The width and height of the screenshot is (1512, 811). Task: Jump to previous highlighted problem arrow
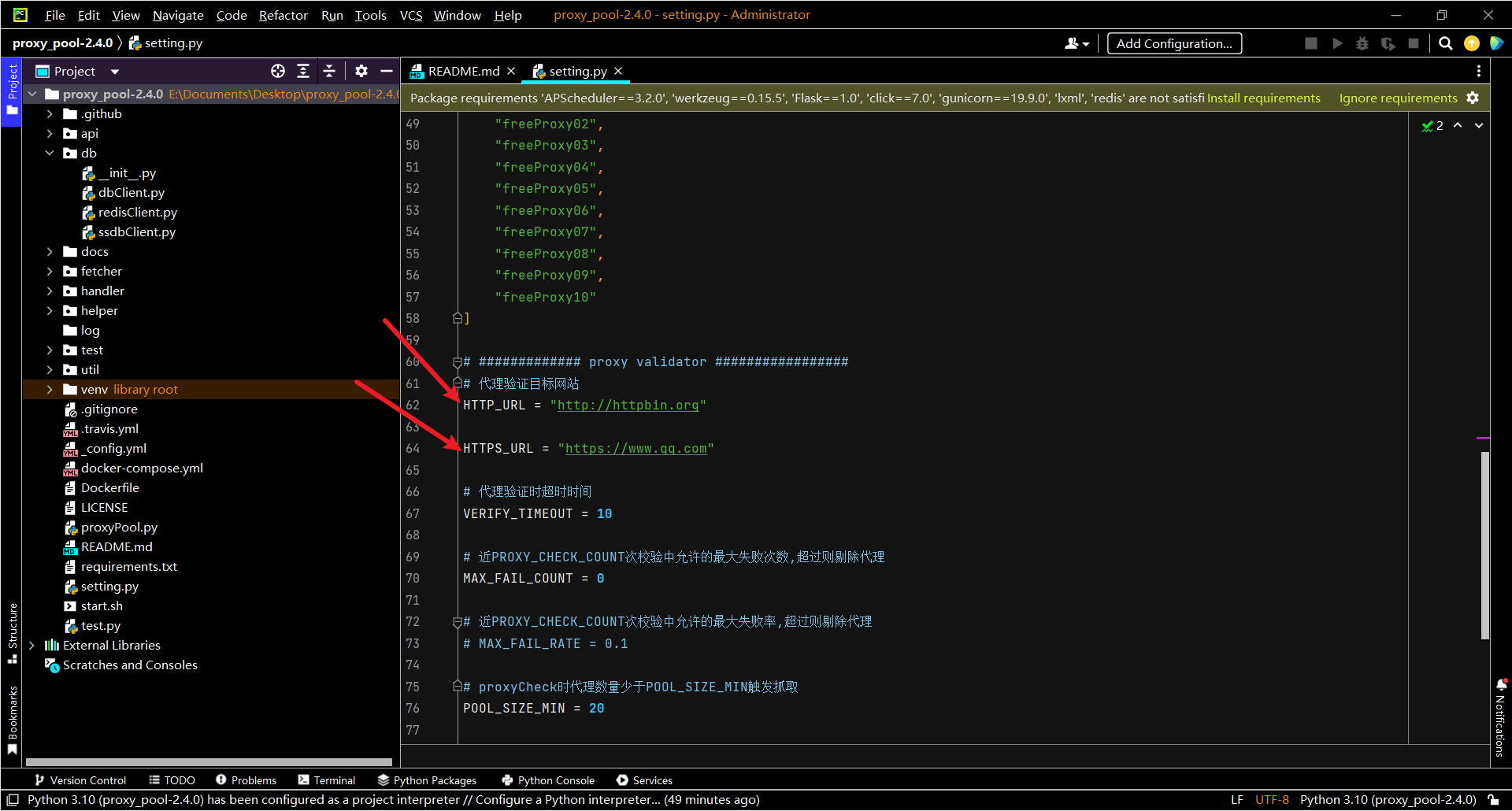[1458, 125]
